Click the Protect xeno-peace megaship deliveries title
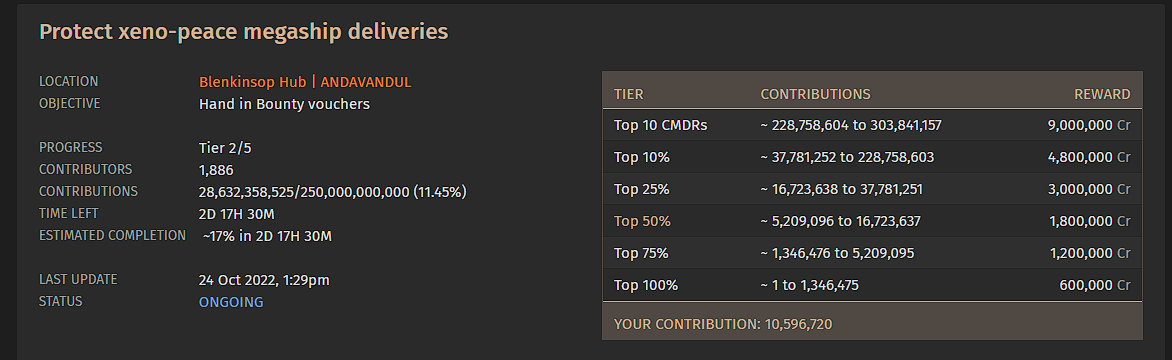Image resolution: width=1172 pixels, height=360 pixels. (244, 32)
